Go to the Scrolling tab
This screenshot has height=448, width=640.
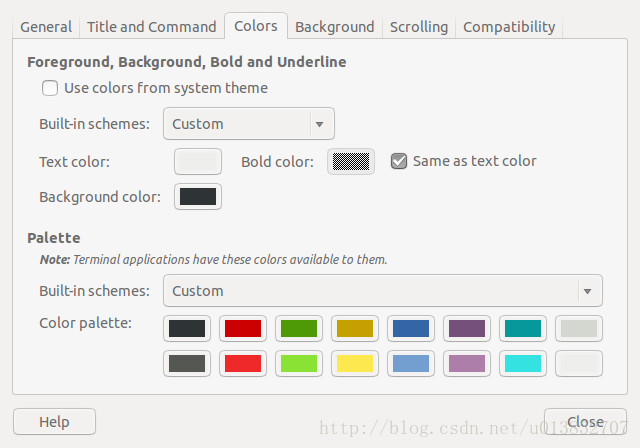pyautogui.click(x=419, y=27)
